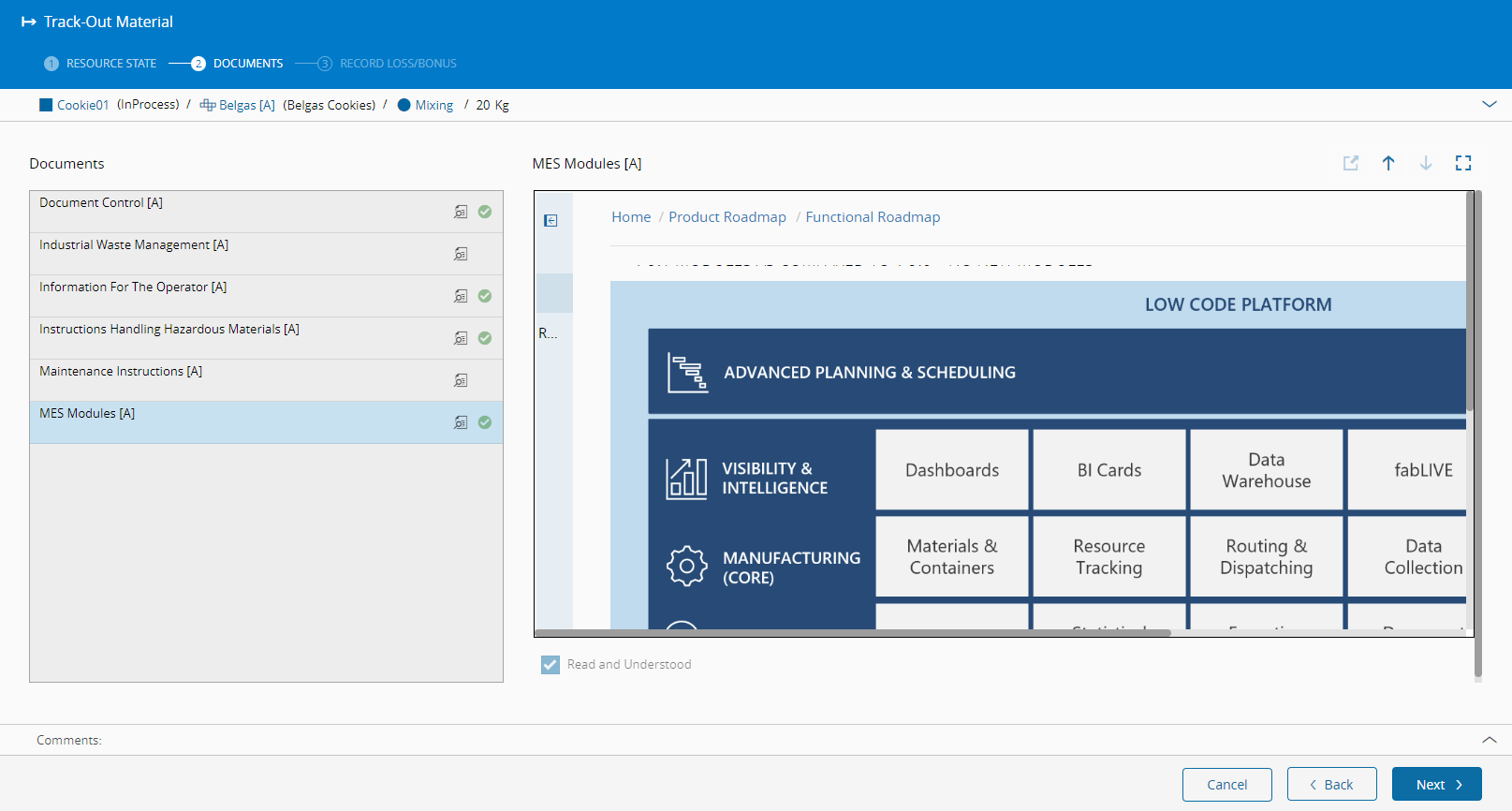Go to next document with down arrow

tap(1425, 163)
